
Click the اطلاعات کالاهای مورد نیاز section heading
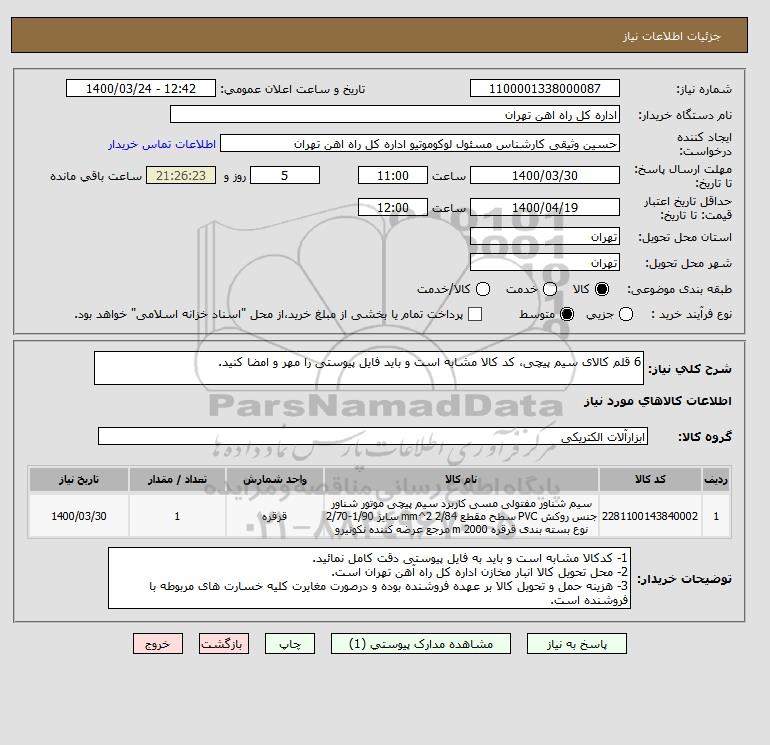click(x=658, y=401)
